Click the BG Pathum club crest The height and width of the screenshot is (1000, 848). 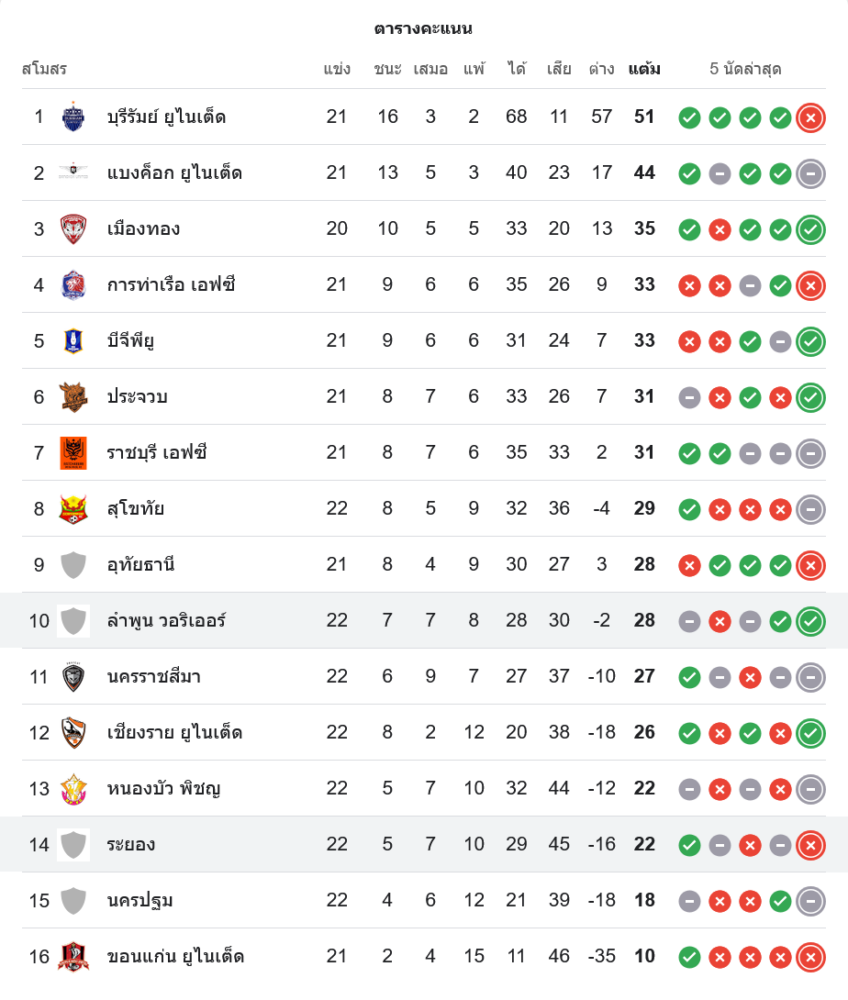[x=74, y=341]
